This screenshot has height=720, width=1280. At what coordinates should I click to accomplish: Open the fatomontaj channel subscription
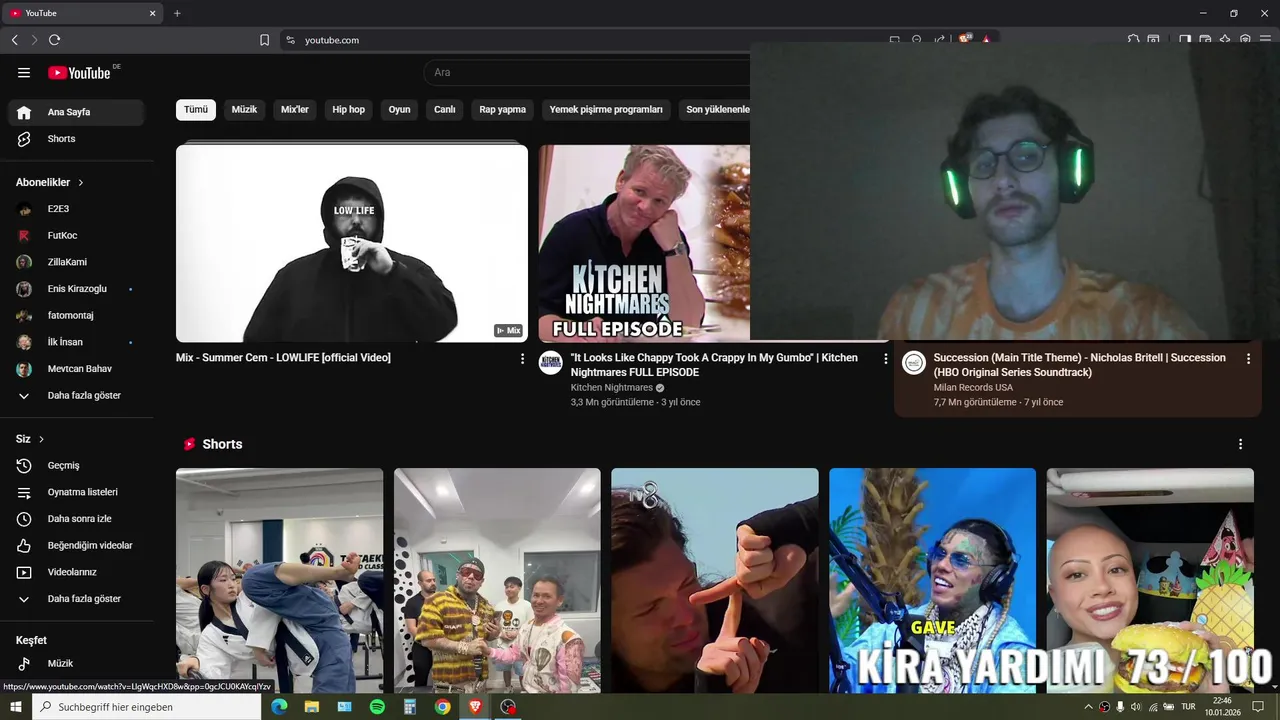pos(76,315)
